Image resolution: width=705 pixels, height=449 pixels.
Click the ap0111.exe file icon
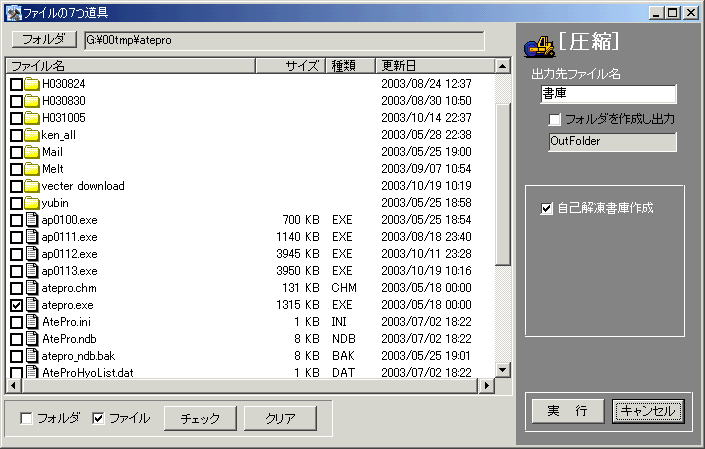click(x=32, y=237)
